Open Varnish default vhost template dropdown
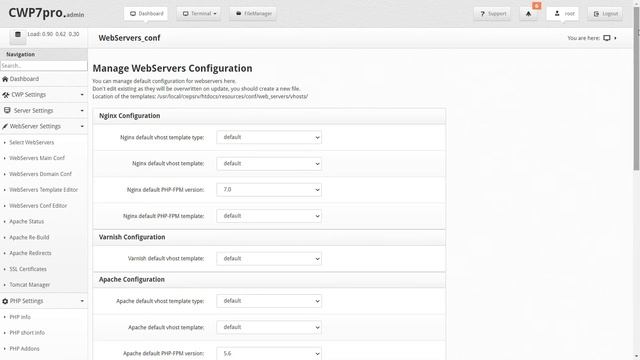 (x=269, y=259)
